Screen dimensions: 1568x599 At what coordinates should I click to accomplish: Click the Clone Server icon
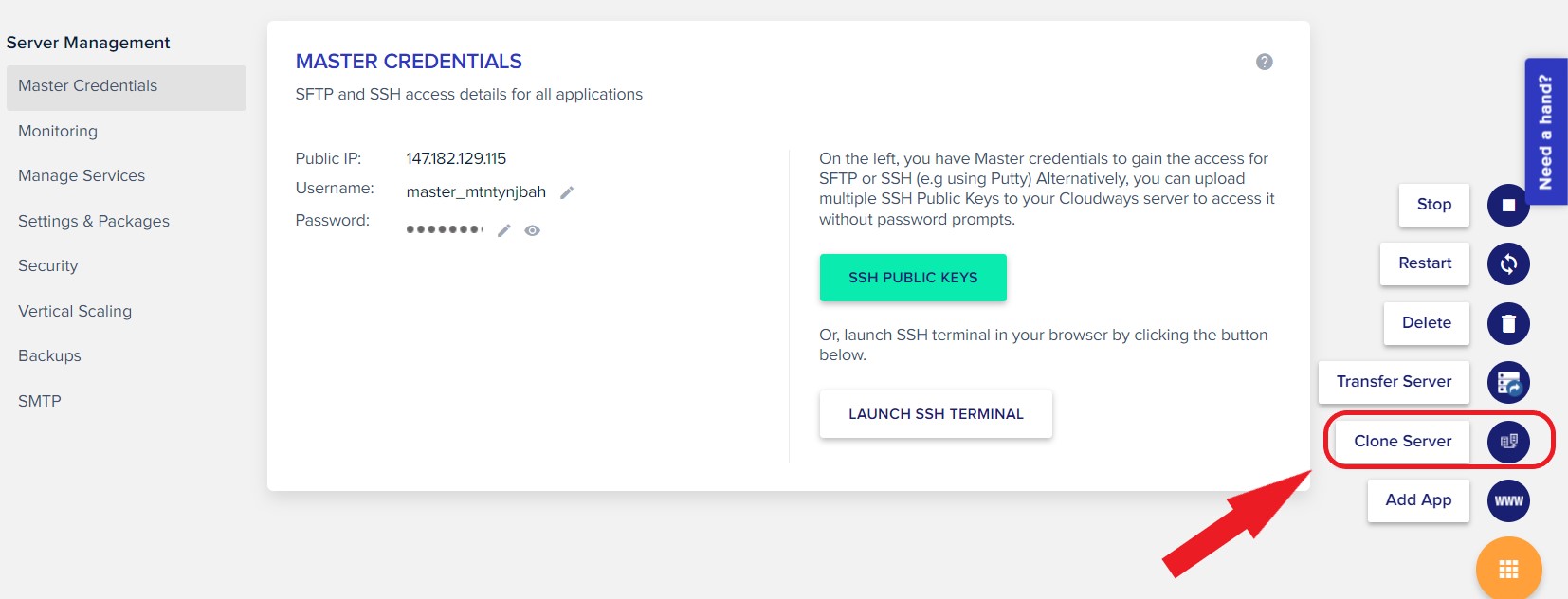coord(1508,442)
